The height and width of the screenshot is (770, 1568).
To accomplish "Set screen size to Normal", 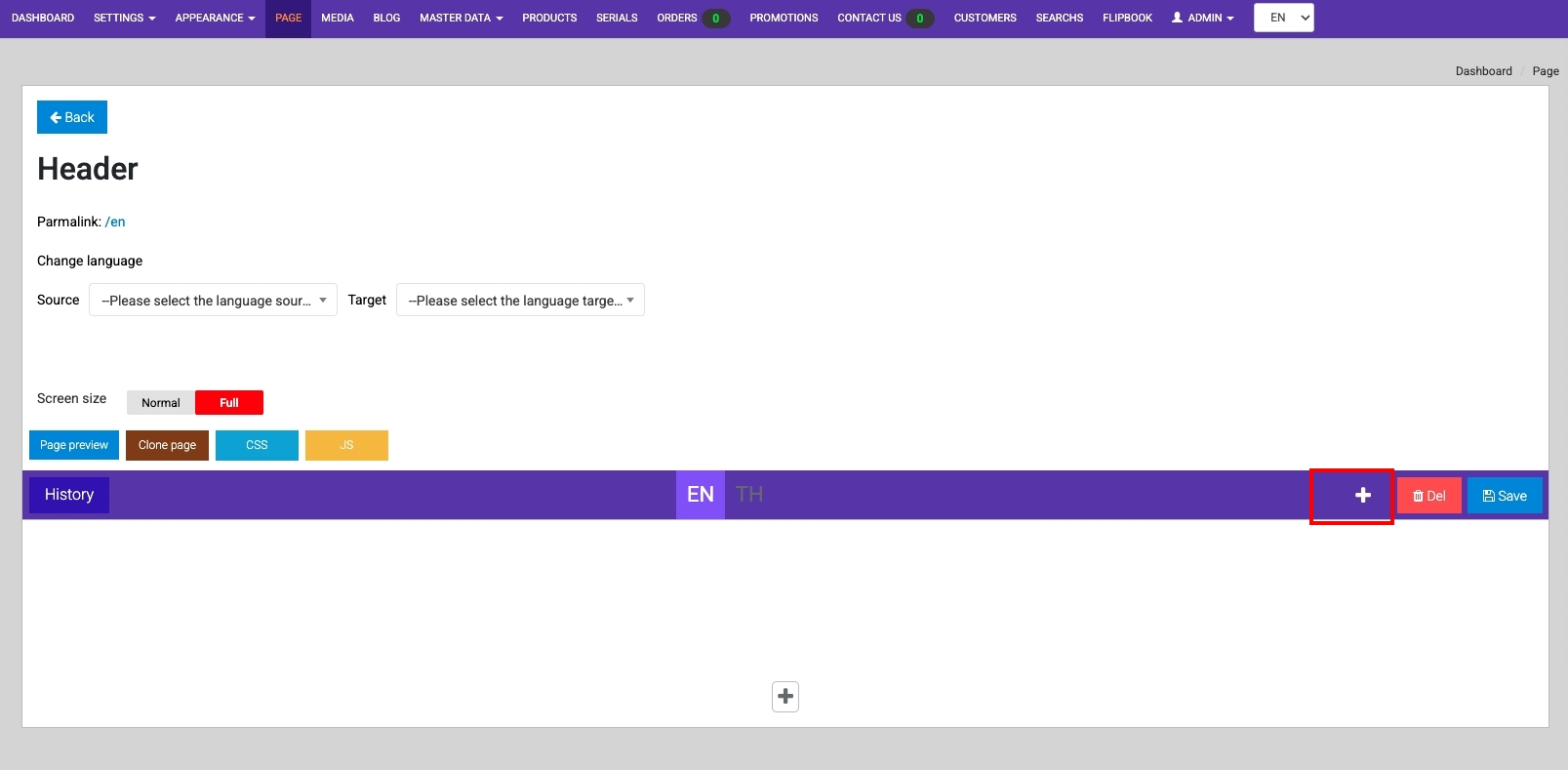I will pos(161,403).
